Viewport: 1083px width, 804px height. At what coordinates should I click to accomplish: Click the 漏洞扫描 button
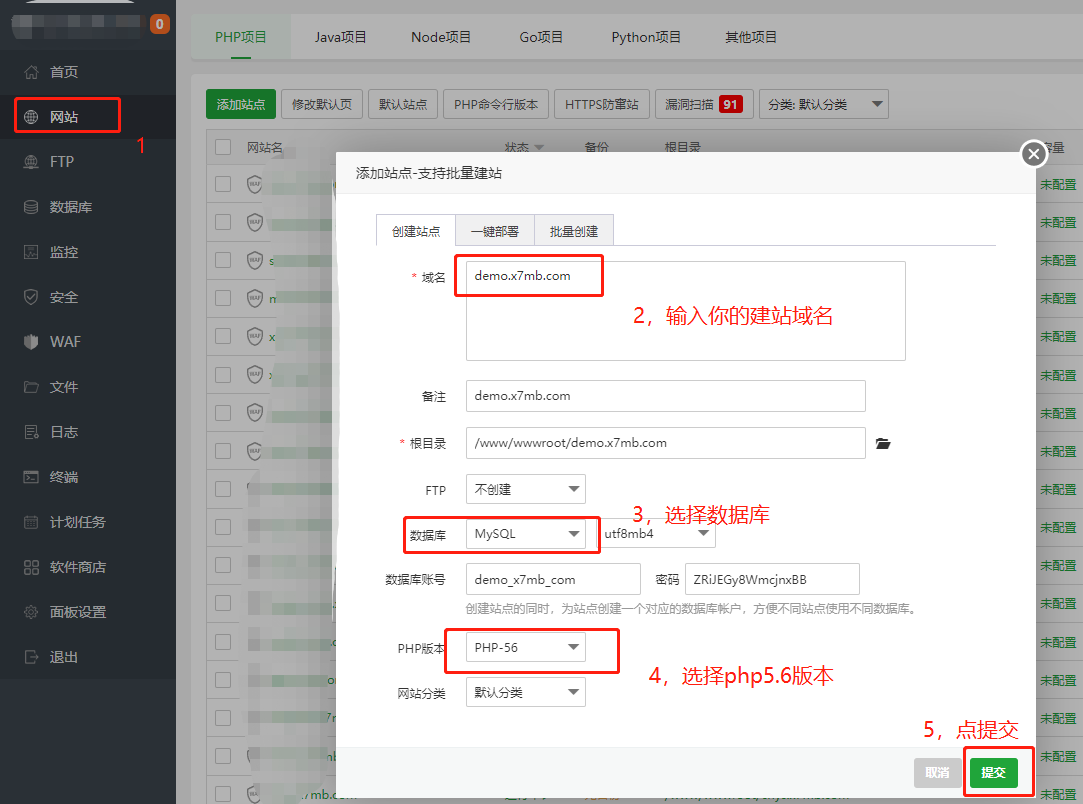coord(704,104)
